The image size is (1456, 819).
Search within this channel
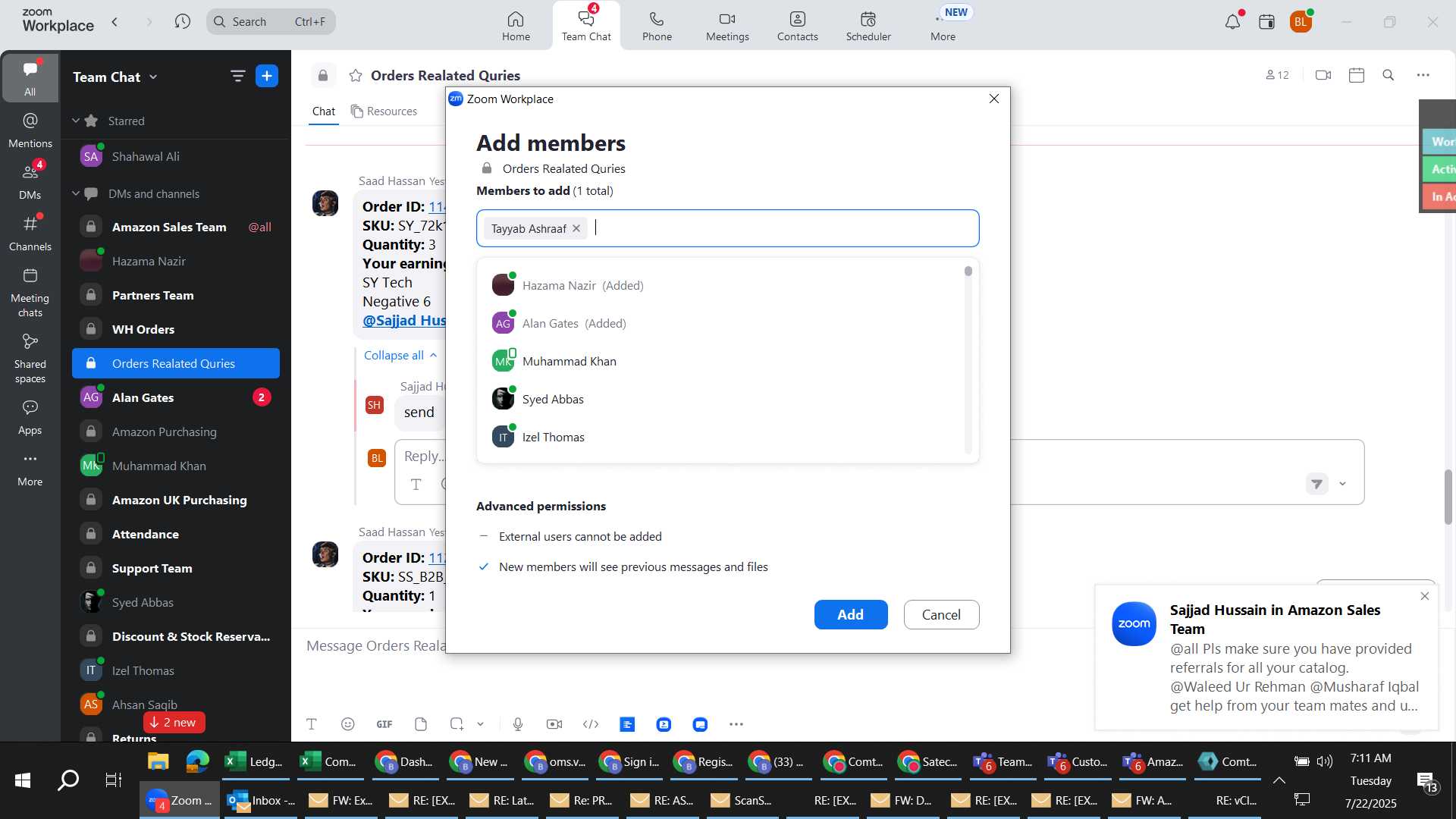(x=1389, y=75)
